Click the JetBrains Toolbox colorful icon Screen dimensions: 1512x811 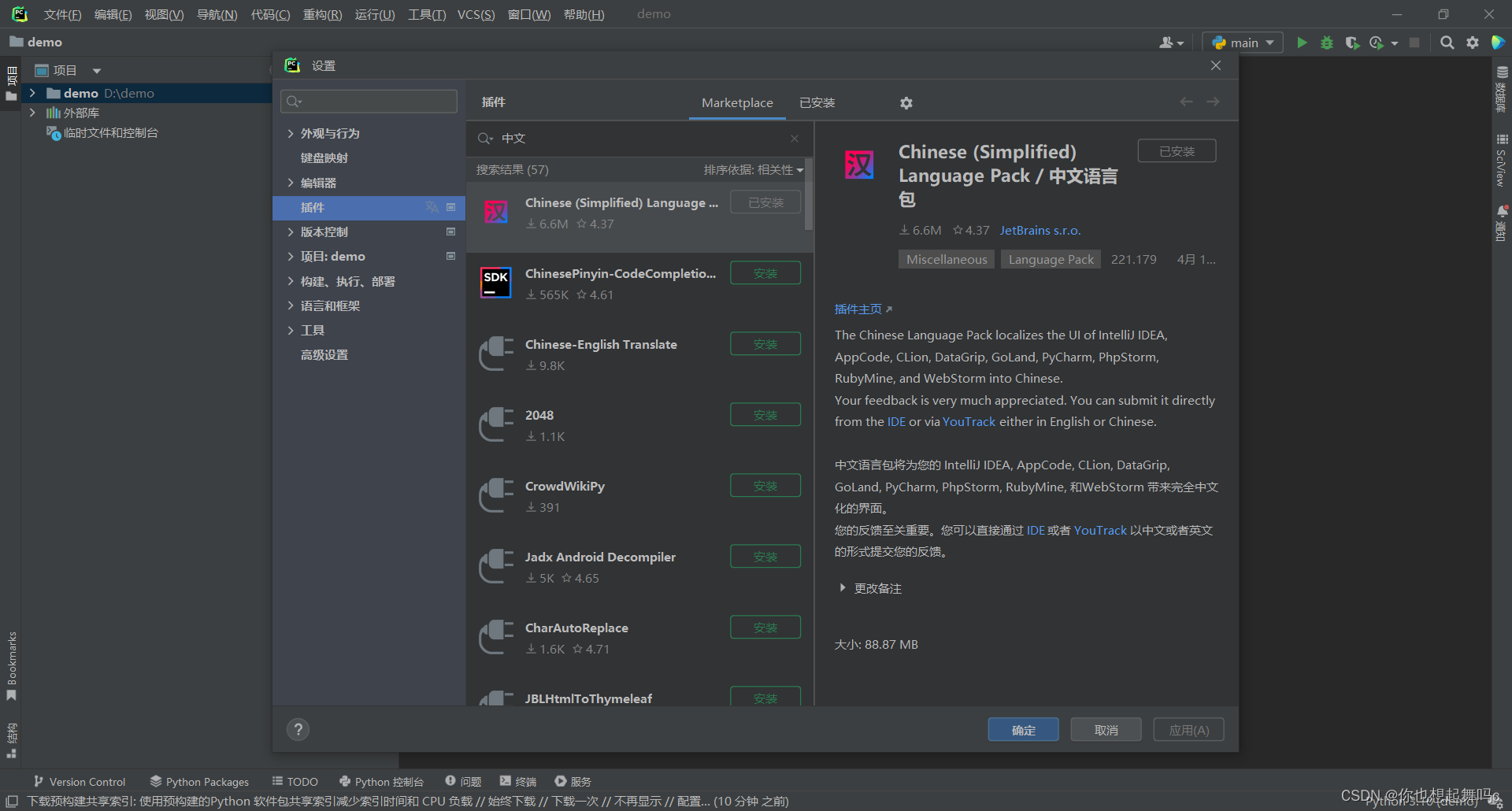tap(1498, 43)
